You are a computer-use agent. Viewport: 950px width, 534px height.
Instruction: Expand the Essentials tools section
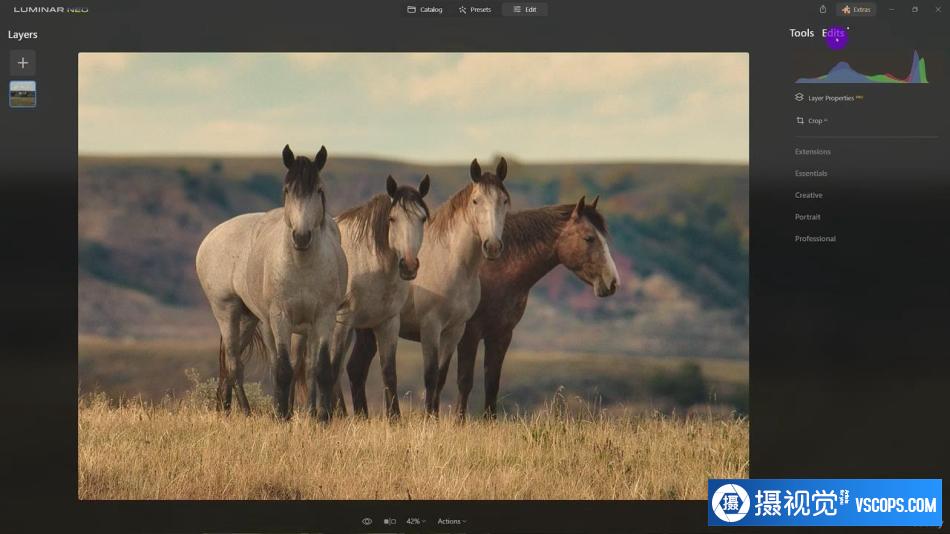(x=811, y=173)
